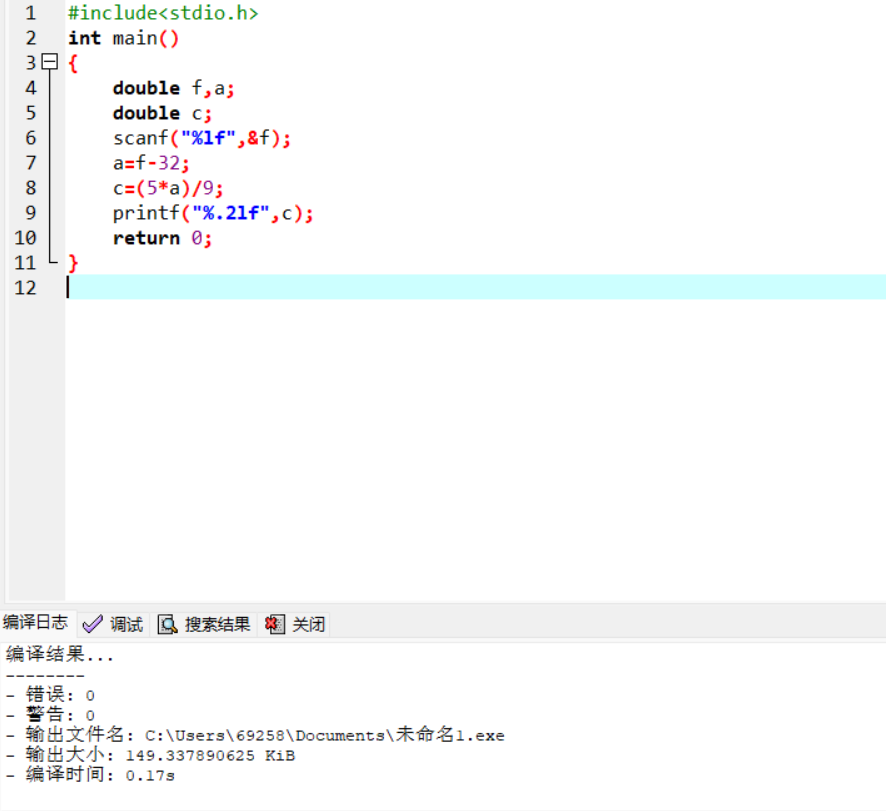
Task: Click the double c; line
Action: [x=162, y=113]
